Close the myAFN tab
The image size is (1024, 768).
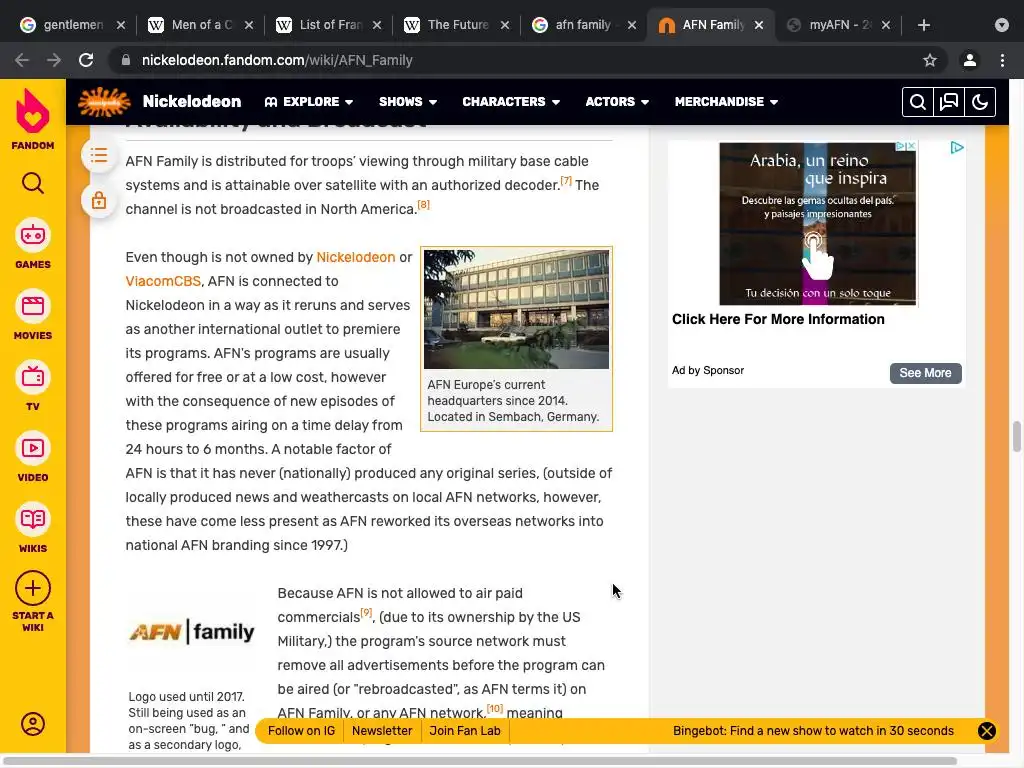pyautogui.click(x=886, y=25)
